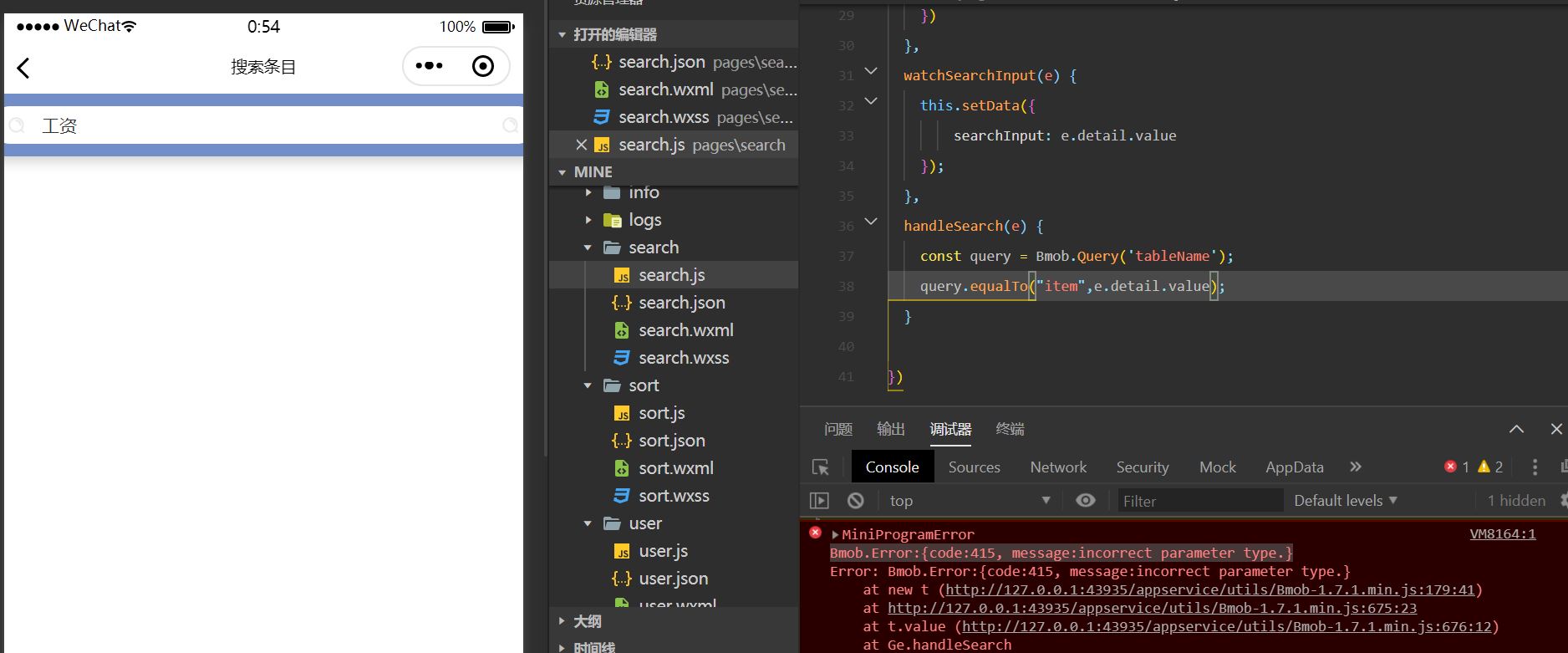Click the red error count indicator

1457,467
